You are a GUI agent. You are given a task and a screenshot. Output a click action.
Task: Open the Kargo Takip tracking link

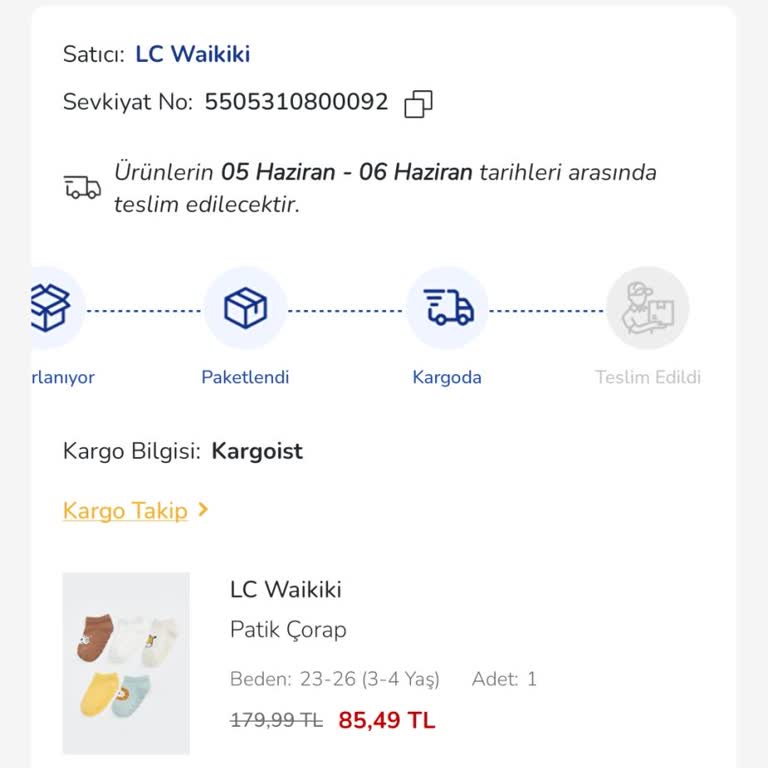pyautogui.click(x=125, y=511)
